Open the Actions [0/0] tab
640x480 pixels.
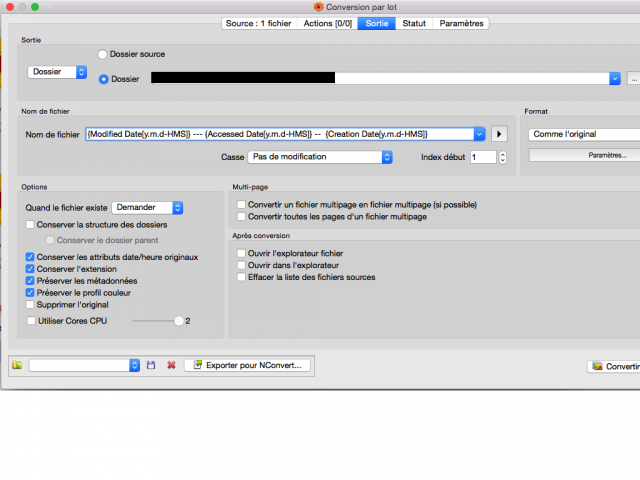[x=327, y=23]
